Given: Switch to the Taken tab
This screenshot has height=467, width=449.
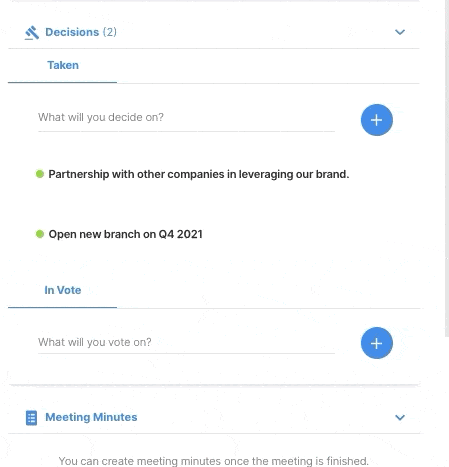Looking at the screenshot, I should pos(63,65).
